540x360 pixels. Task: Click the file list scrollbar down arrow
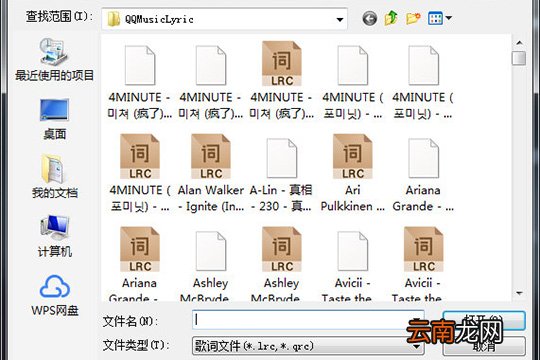519,294
